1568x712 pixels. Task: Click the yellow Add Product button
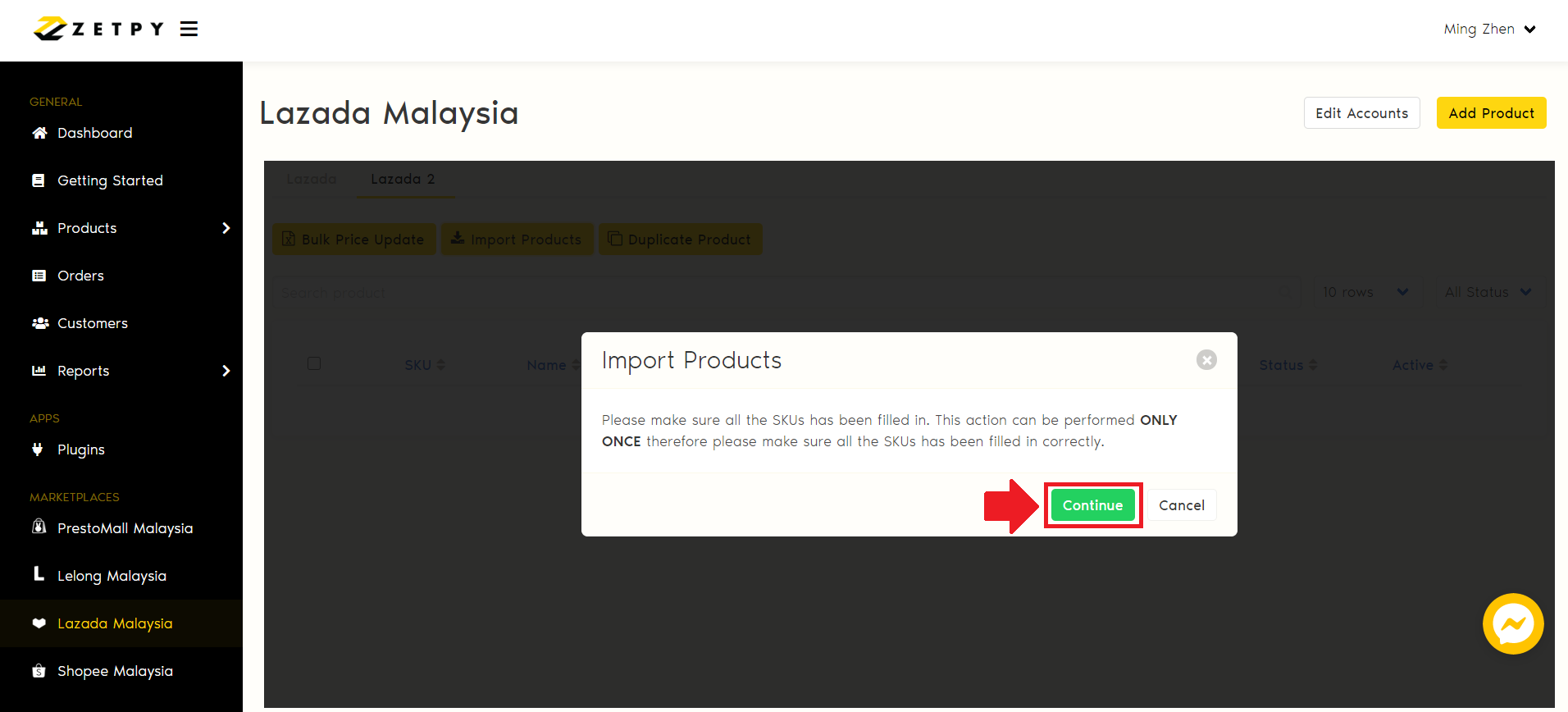click(x=1491, y=113)
